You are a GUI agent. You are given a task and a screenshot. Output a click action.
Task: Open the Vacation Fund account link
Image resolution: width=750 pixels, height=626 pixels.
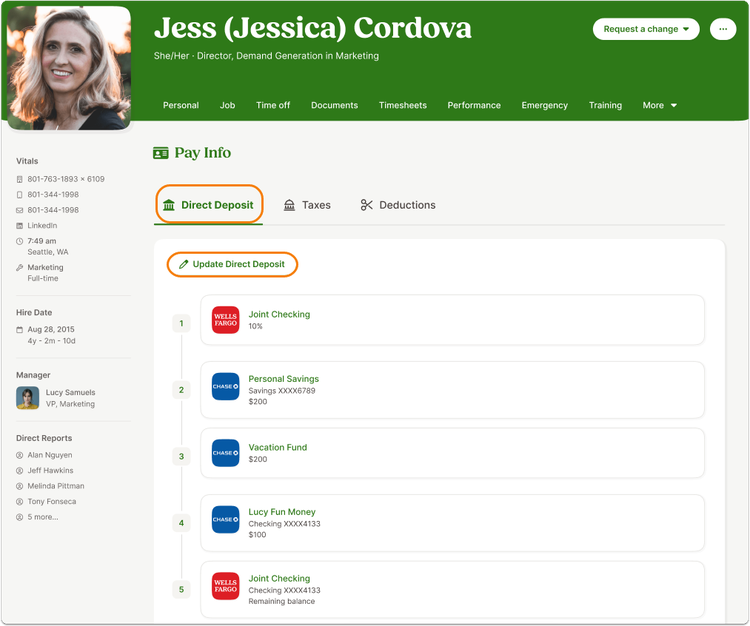pyautogui.click(x=277, y=448)
